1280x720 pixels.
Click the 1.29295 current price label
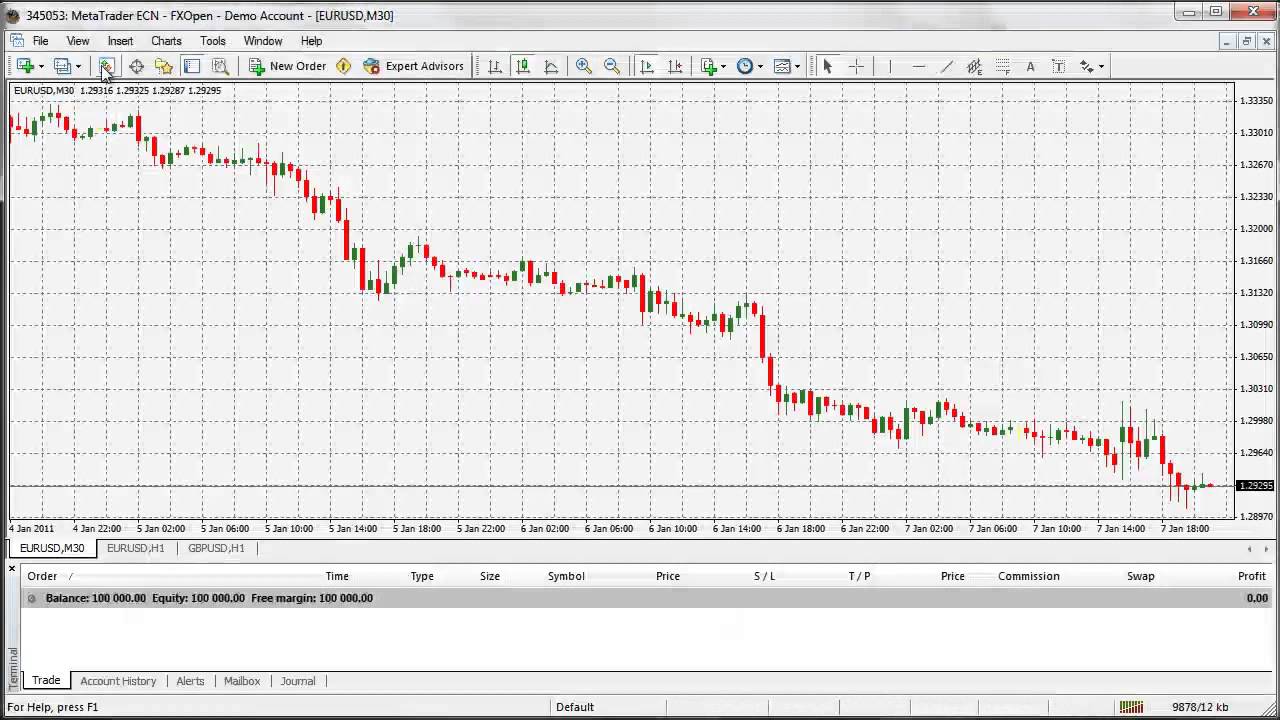(x=1254, y=486)
